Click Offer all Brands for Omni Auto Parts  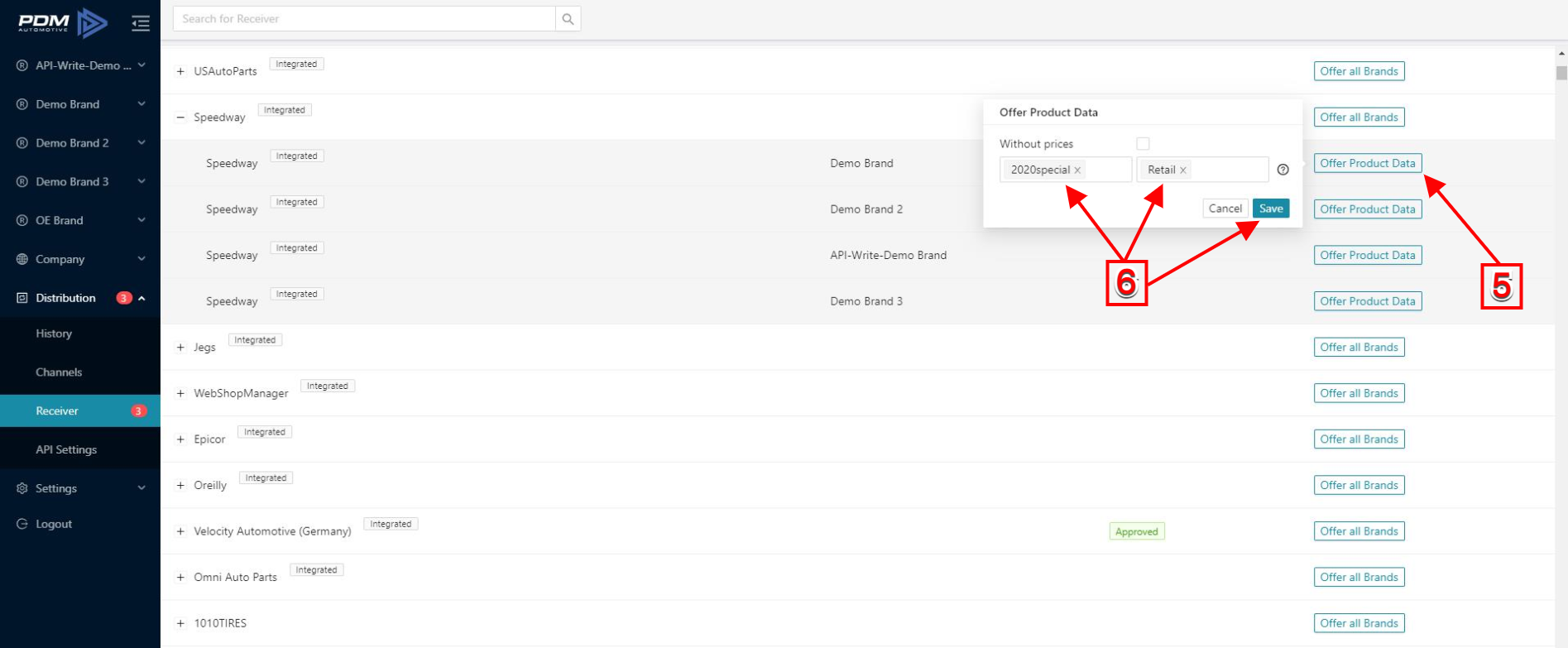[1359, 578]
